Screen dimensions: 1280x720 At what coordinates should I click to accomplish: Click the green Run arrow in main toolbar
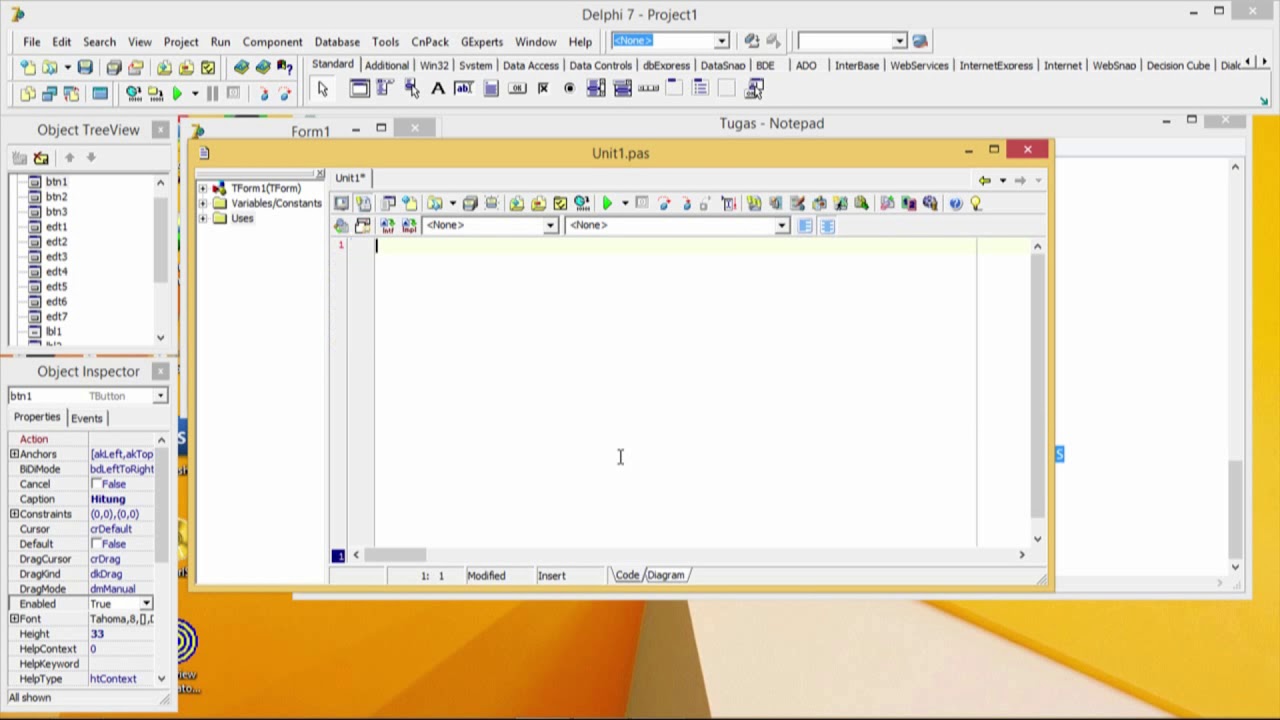[x=177, y=93]
